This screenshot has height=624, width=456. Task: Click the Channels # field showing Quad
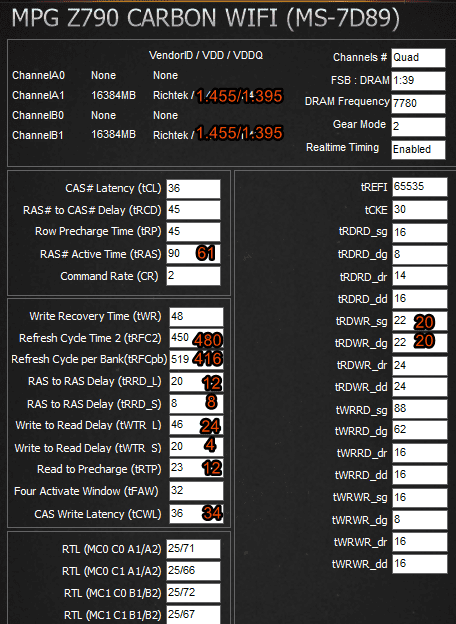tap(418, 58)
